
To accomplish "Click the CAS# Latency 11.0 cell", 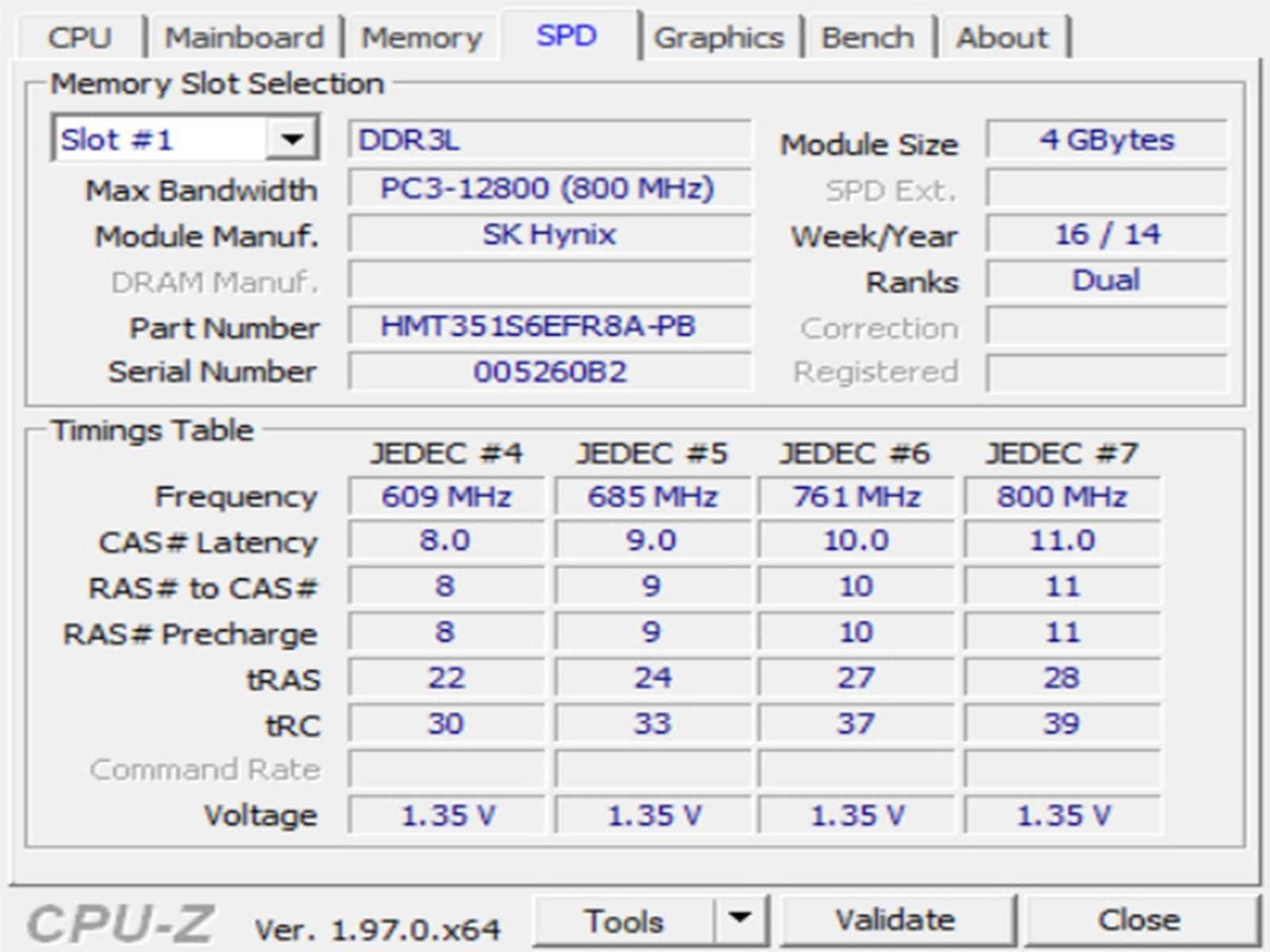I will (x=1062, y=541).
